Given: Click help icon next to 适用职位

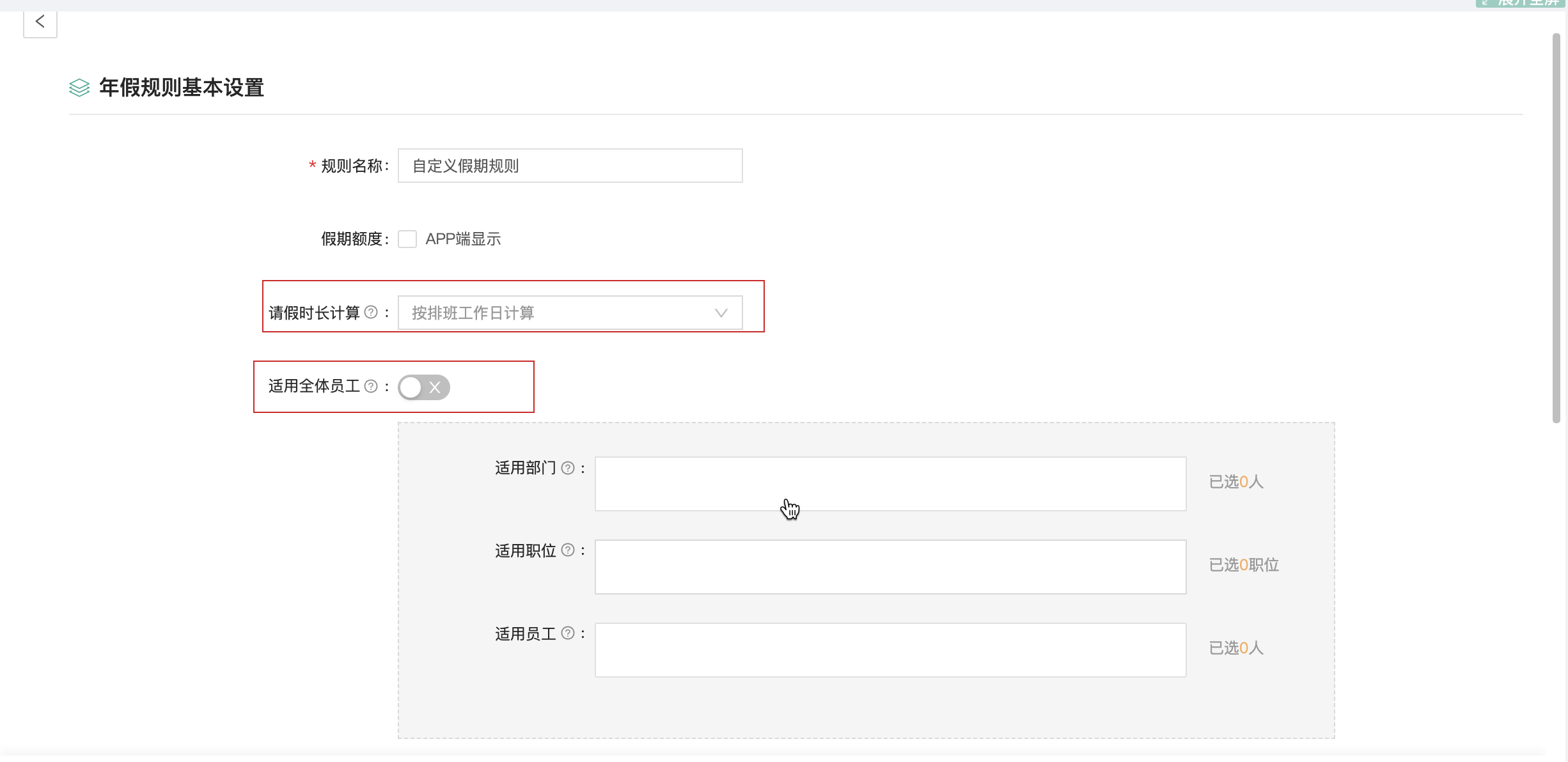Looking at the screenshot, I should click(568, 550).
